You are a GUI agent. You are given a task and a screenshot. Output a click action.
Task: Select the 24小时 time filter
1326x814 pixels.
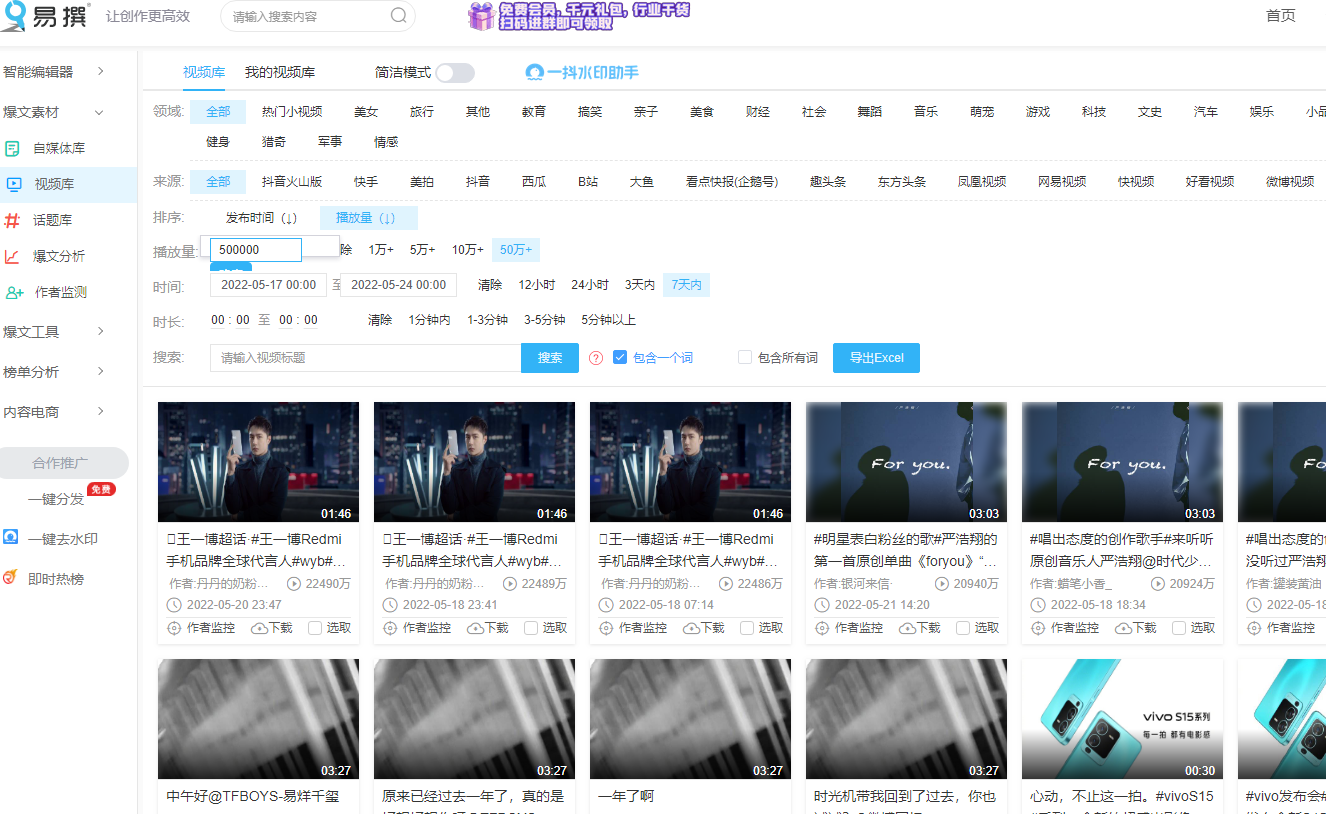(590, 285)
